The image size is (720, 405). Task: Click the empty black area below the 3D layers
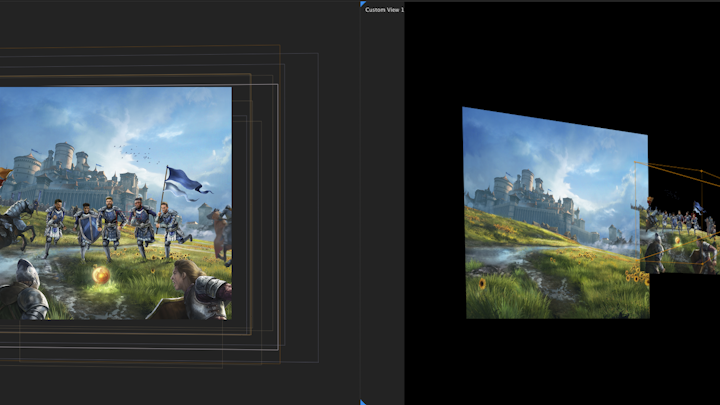560,360
